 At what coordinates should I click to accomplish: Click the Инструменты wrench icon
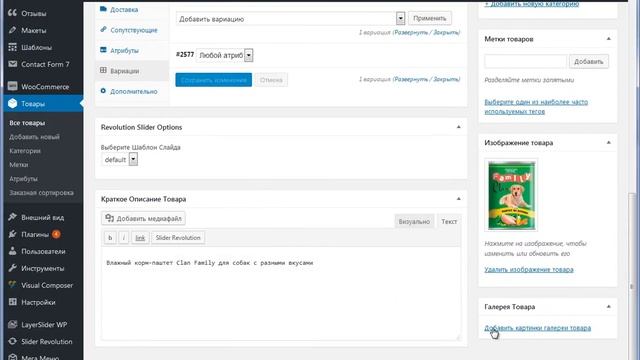(x=13, y=268)
